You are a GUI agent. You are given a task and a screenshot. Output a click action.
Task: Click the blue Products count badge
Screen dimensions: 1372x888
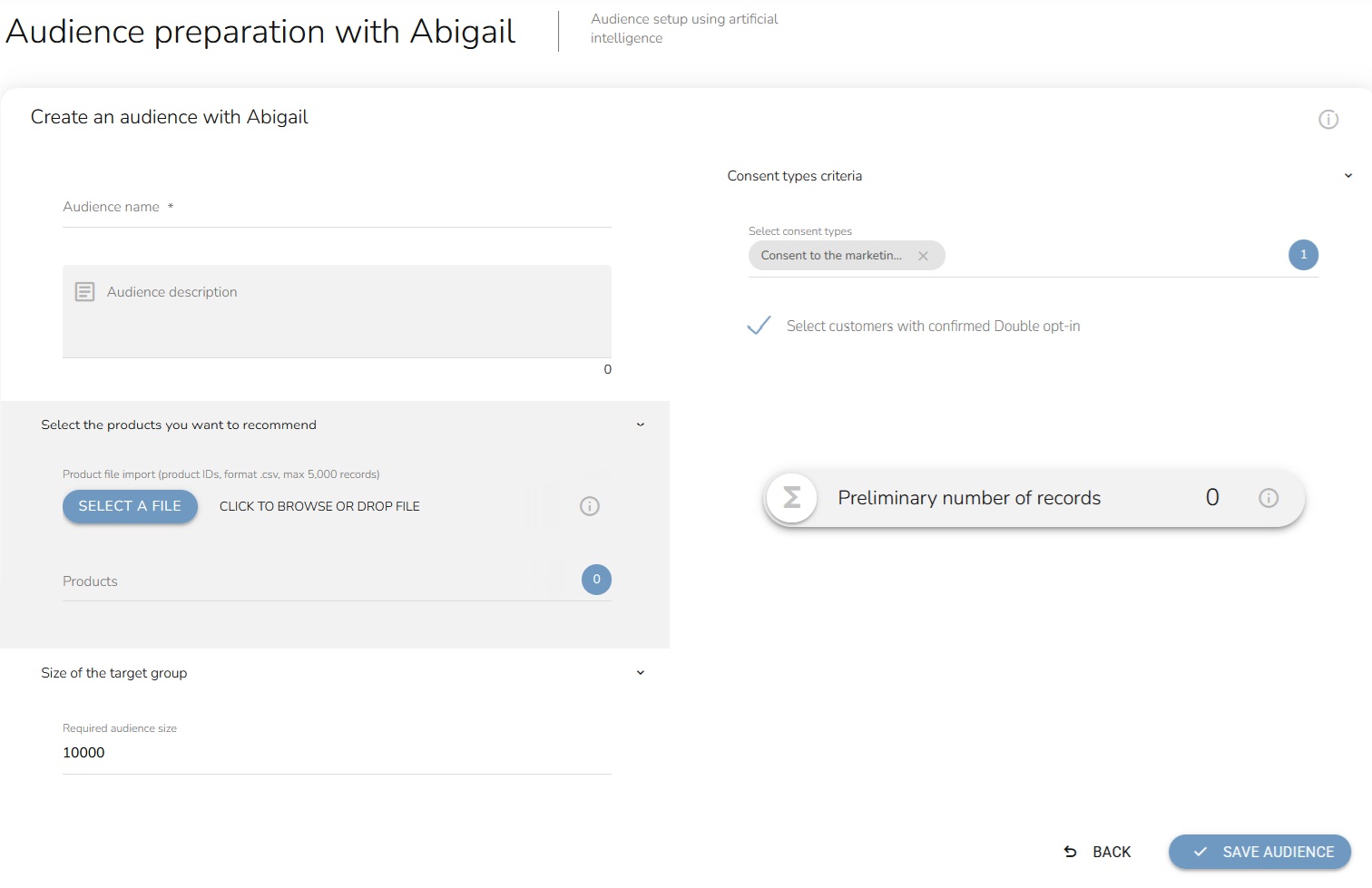[x=596, y=580]
